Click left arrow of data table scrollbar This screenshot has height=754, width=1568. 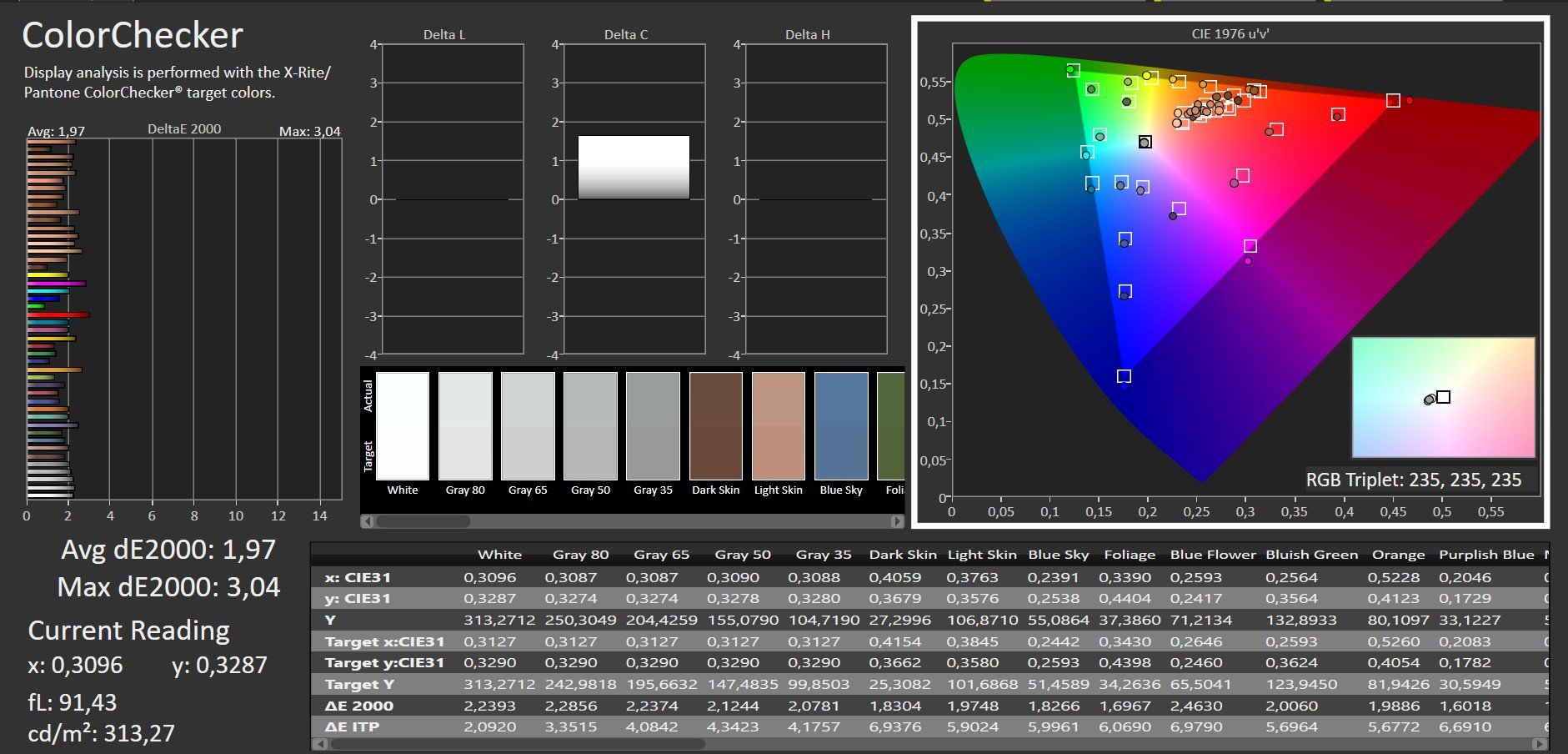click(x=319, y=743)
